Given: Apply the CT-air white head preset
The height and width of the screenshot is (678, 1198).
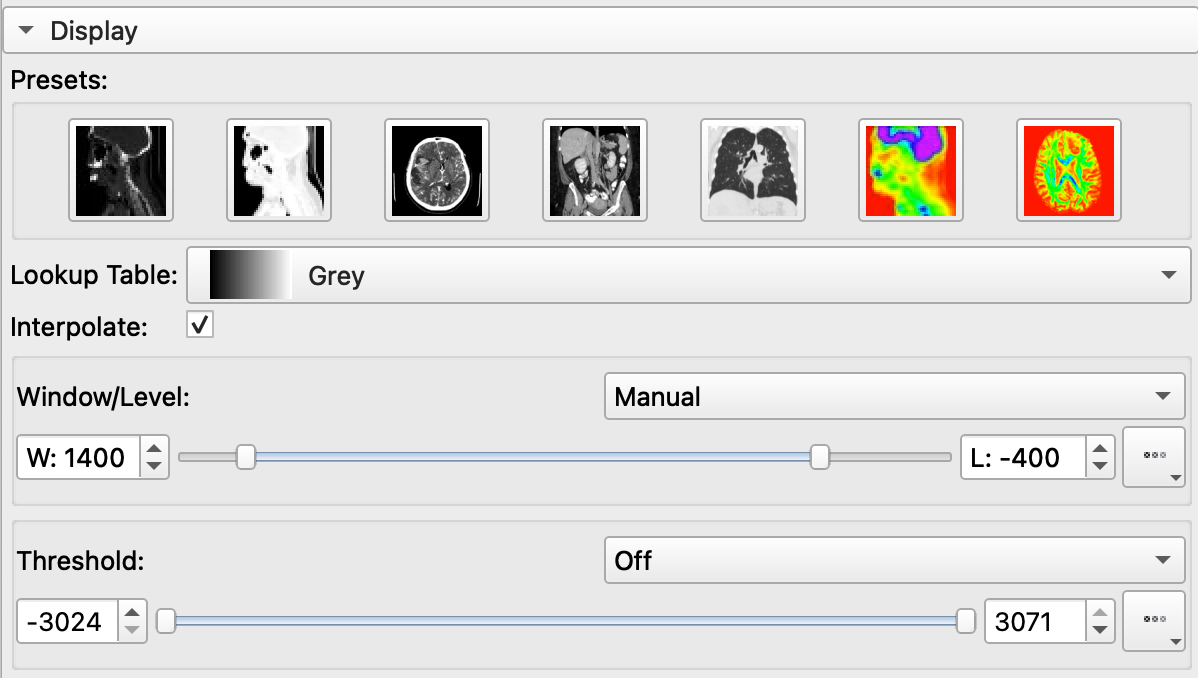Looking at the screenshot, I should pos(279,170).
